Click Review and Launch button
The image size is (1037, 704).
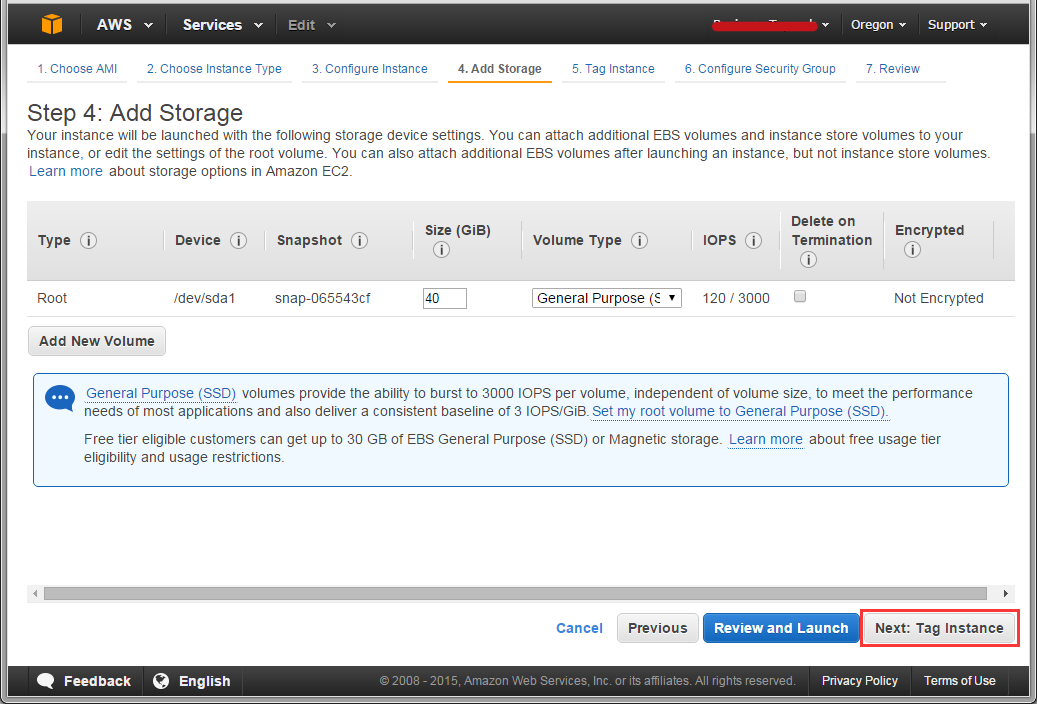tap(781, 628)
